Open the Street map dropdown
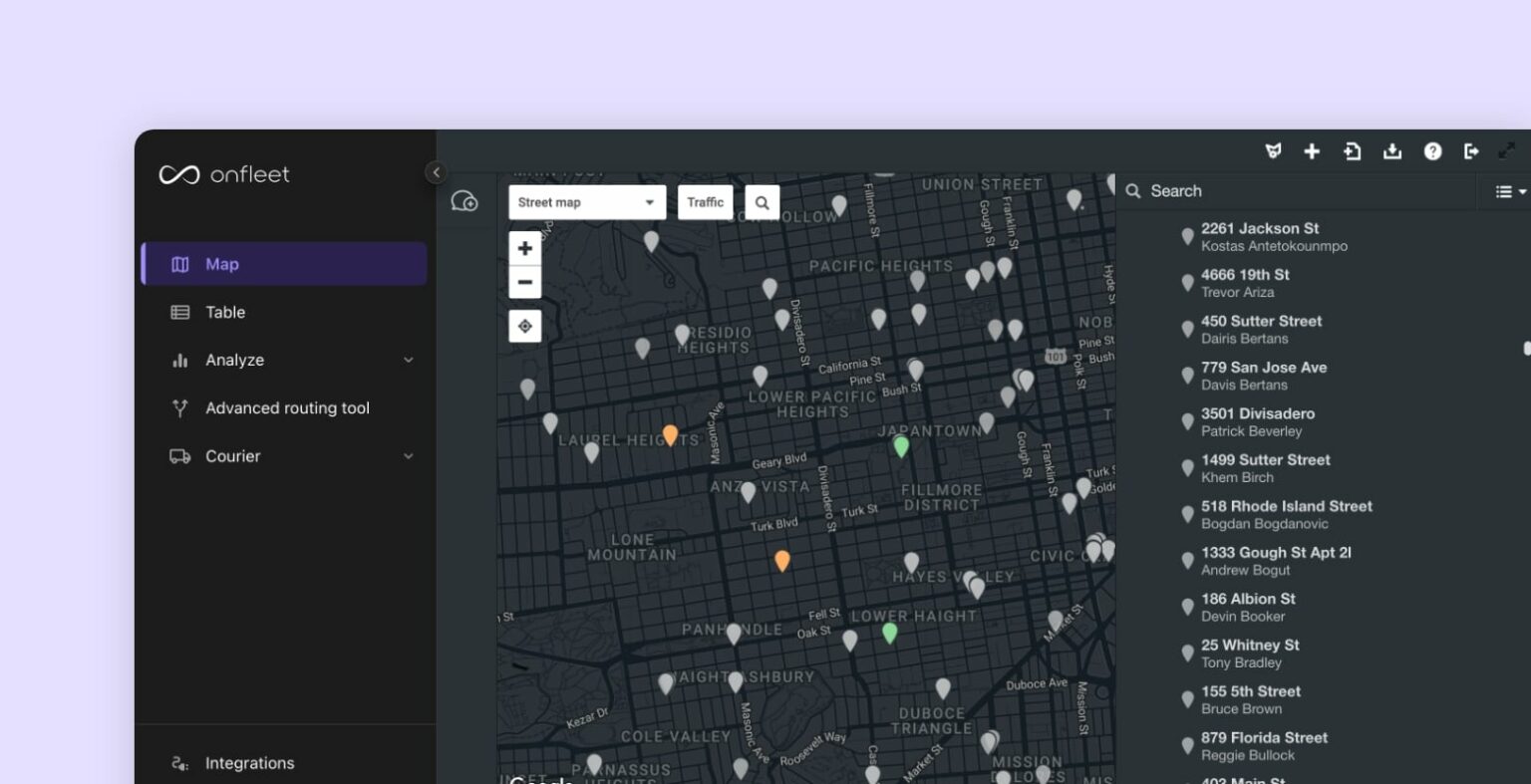 586,202
